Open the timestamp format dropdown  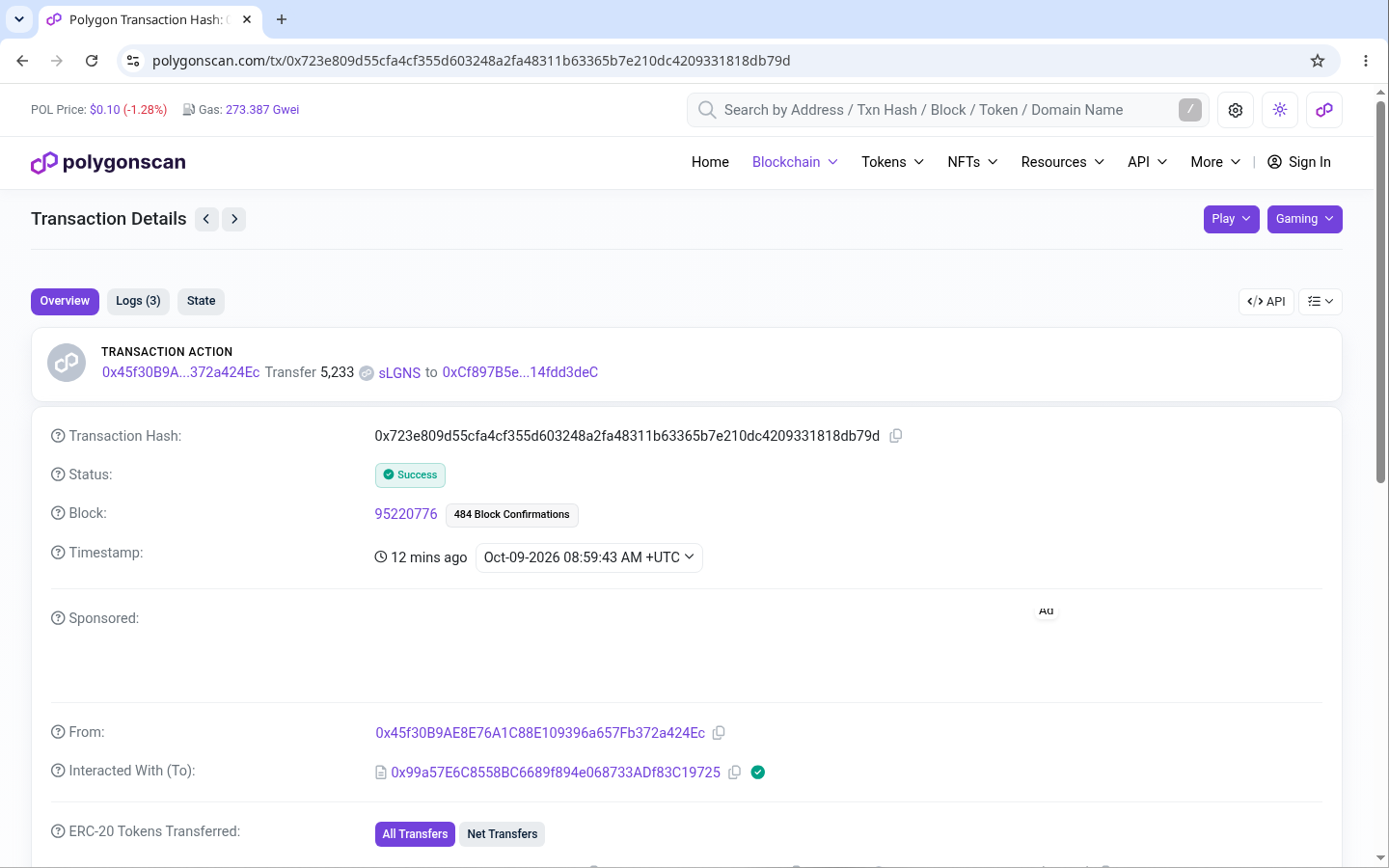point(589,557)
